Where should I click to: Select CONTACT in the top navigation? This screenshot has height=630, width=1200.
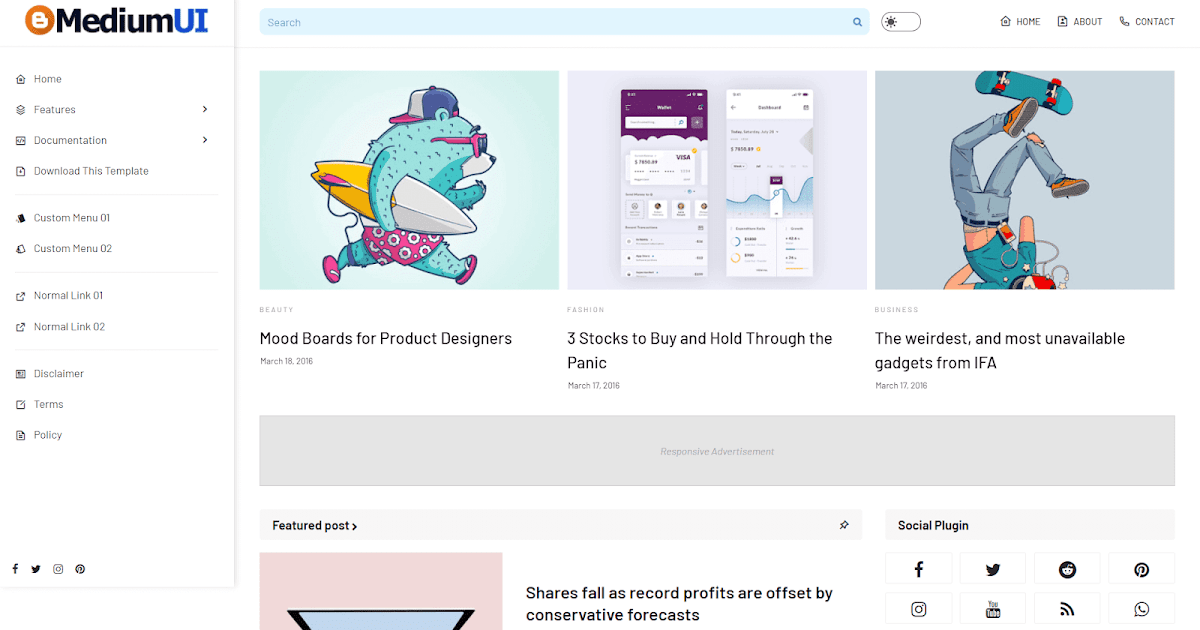click(1147, 21)
